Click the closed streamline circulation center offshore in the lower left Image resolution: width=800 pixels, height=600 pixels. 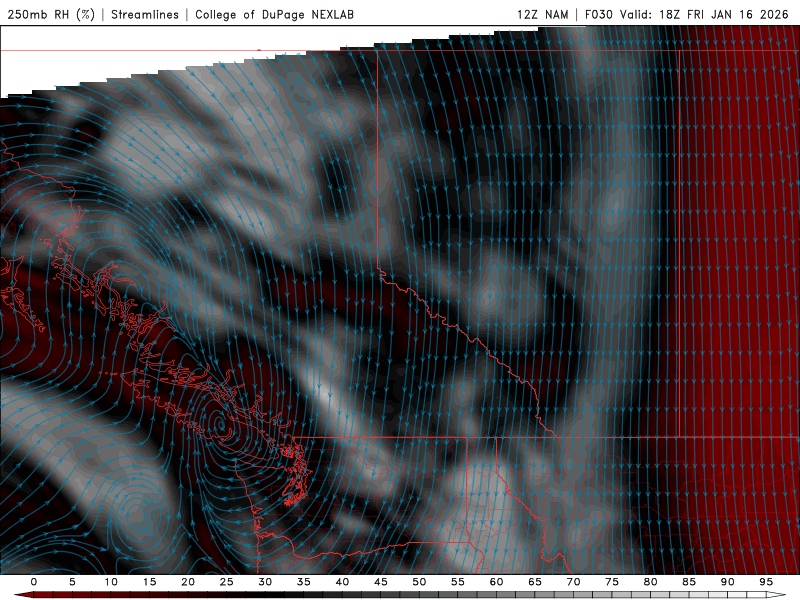tap(137, 513)
